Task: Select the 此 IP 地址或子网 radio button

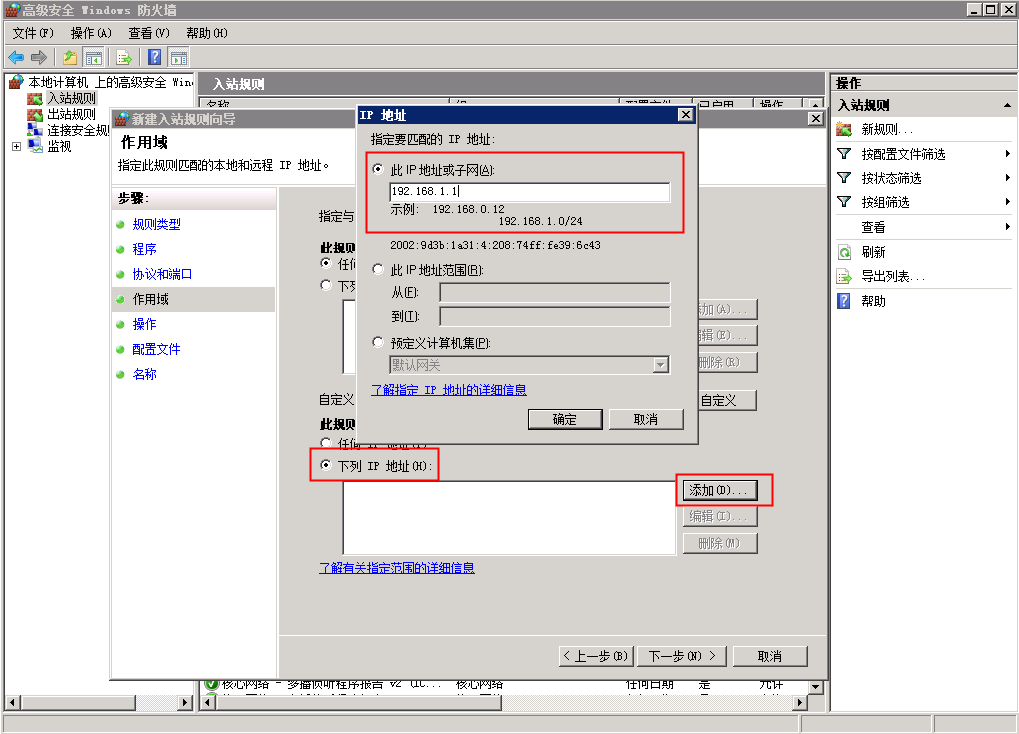Action: pyautogui.click(x=378, y=170)
